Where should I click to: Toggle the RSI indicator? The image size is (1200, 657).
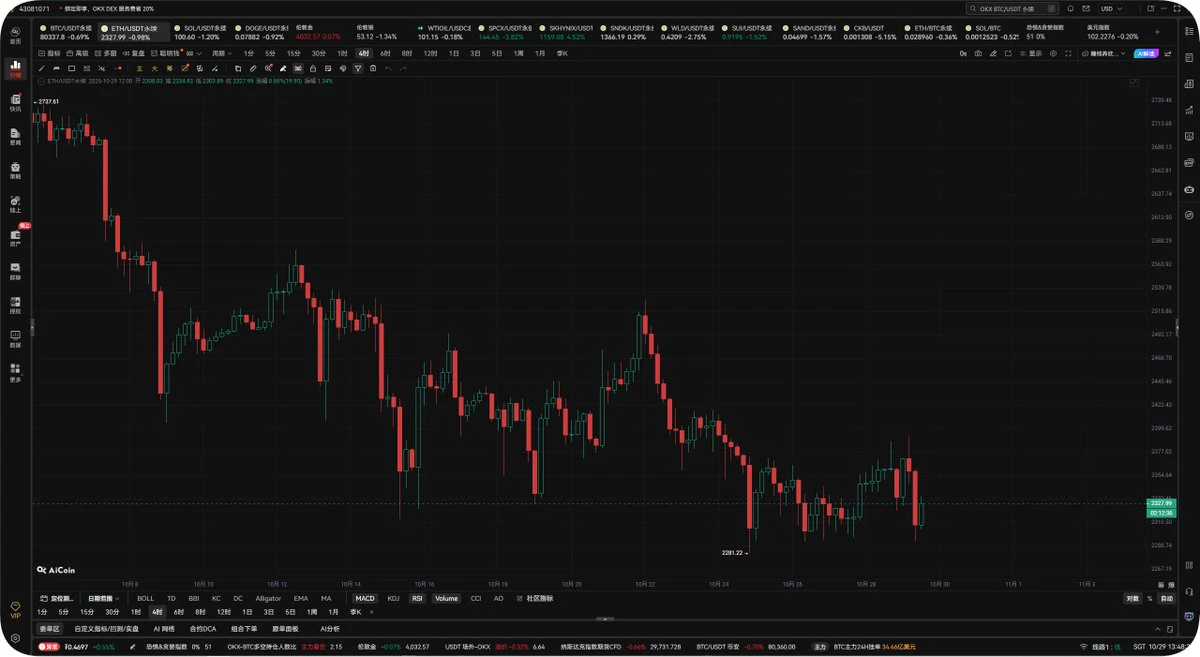coord(418,598)
